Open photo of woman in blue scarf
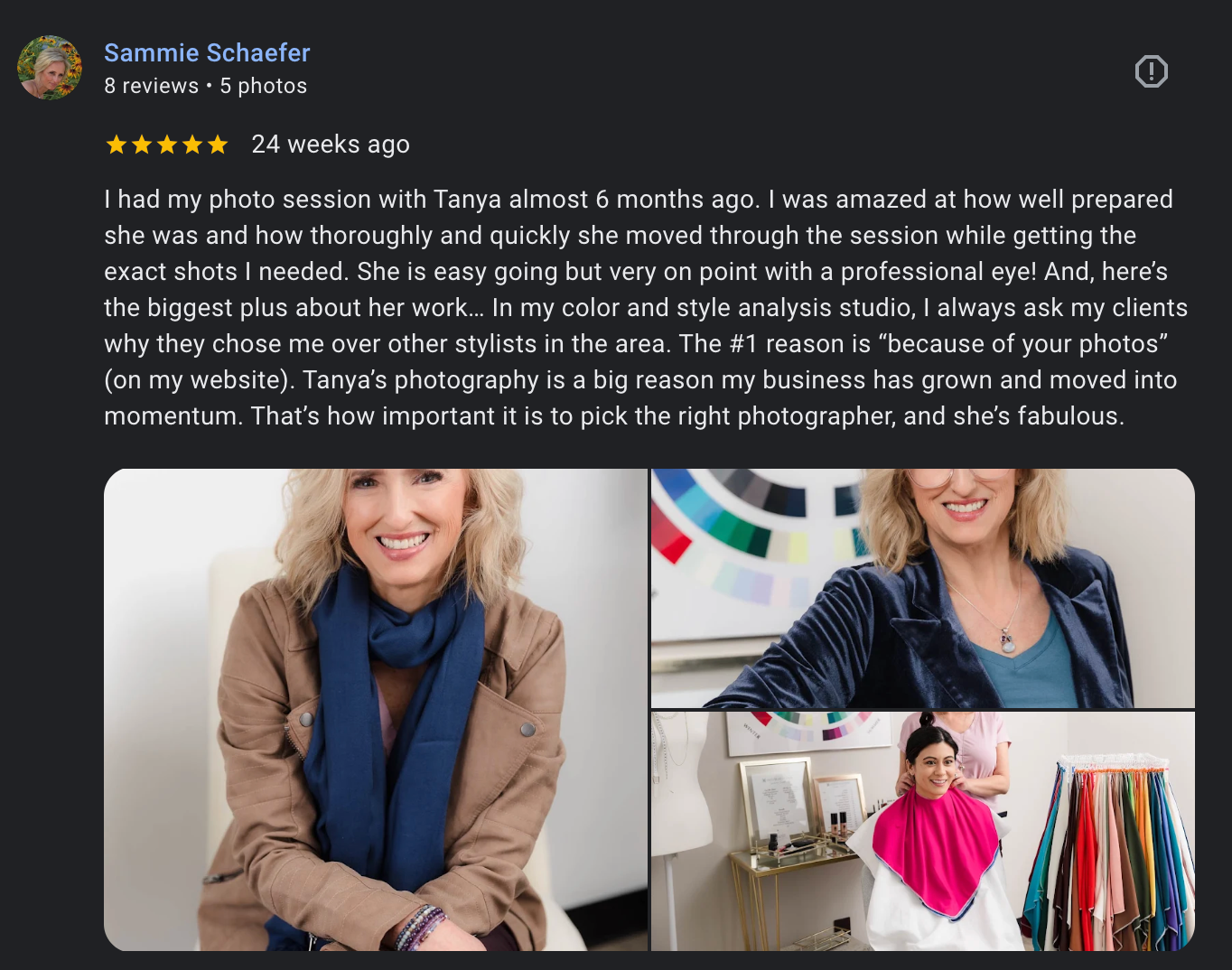Screen dimensions: 1232x970 pos(376,709)
